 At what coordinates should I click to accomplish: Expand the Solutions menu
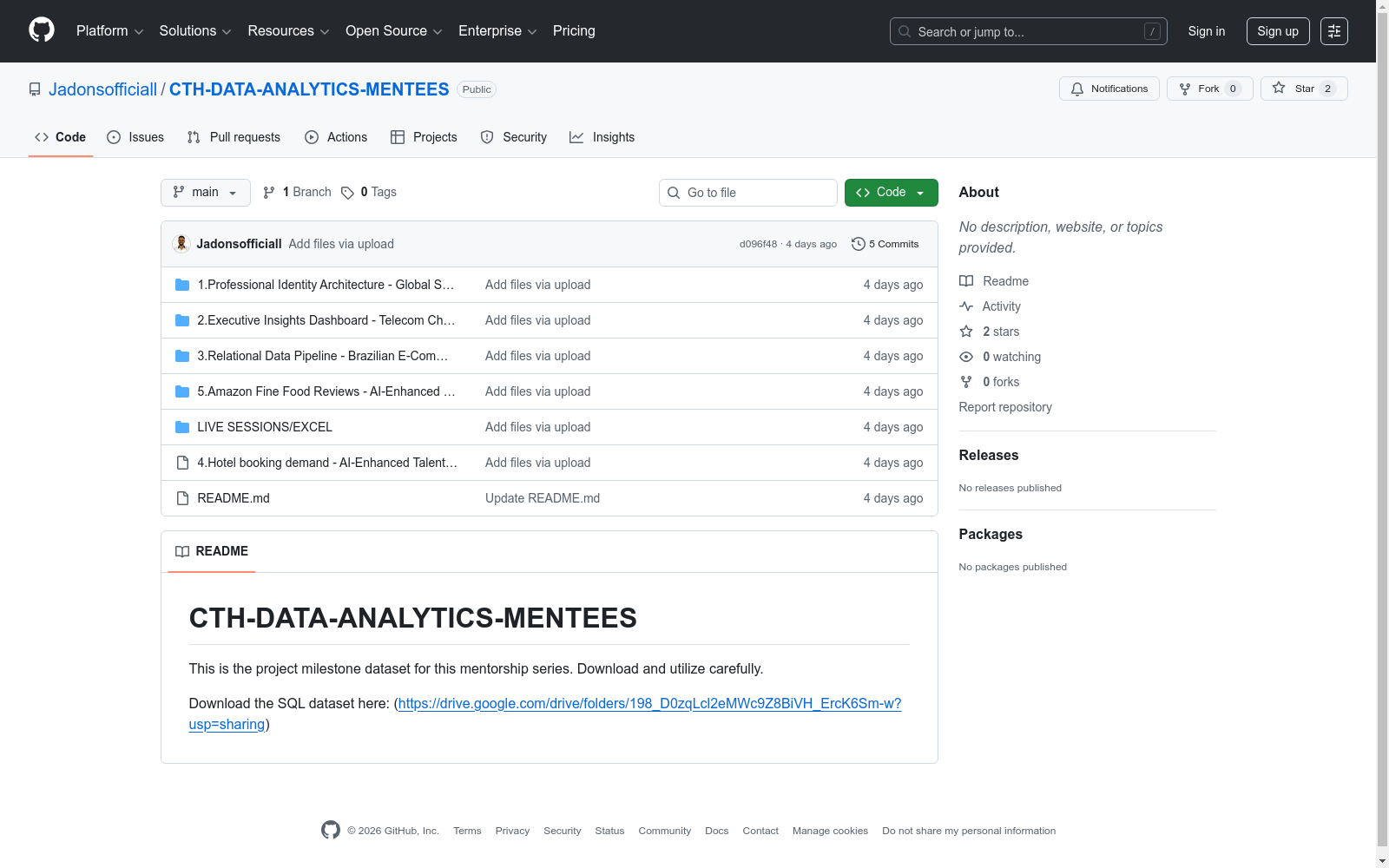[x=195, y=31]
